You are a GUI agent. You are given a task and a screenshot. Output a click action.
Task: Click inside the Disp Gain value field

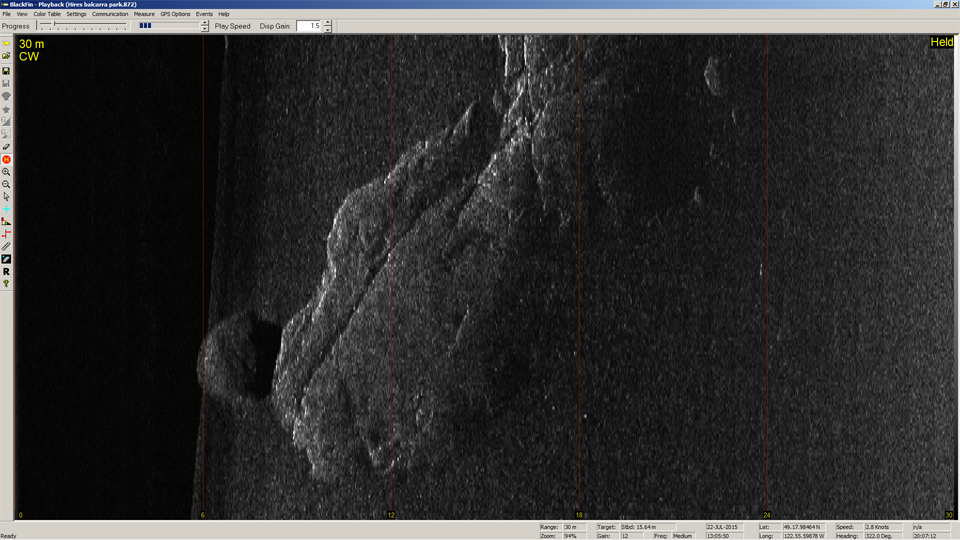pos(308,26)
